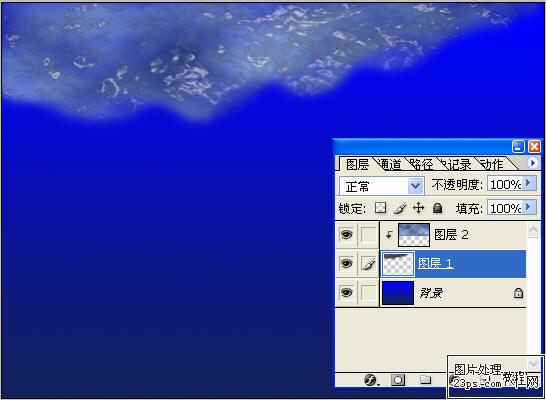The width and height of the screenshot is (546, 400).
Task: Toggle link box beside 图层 2
Action: point(368,235)
